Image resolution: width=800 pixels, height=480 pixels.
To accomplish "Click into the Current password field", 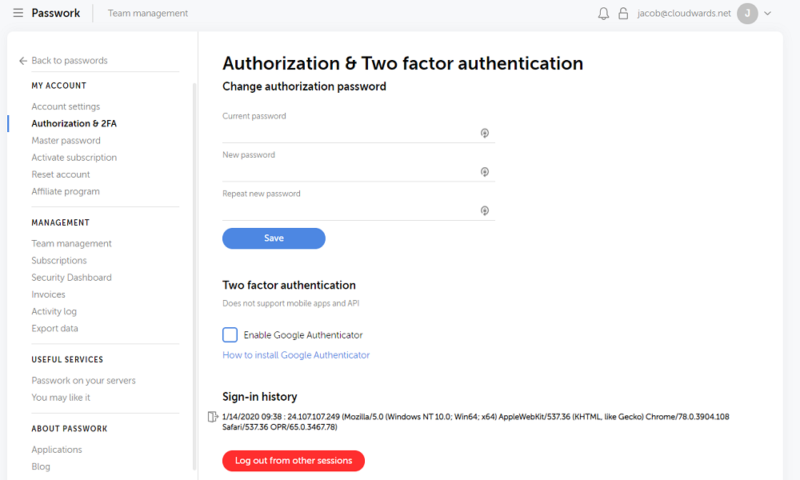I will click(x=350, y=132).
